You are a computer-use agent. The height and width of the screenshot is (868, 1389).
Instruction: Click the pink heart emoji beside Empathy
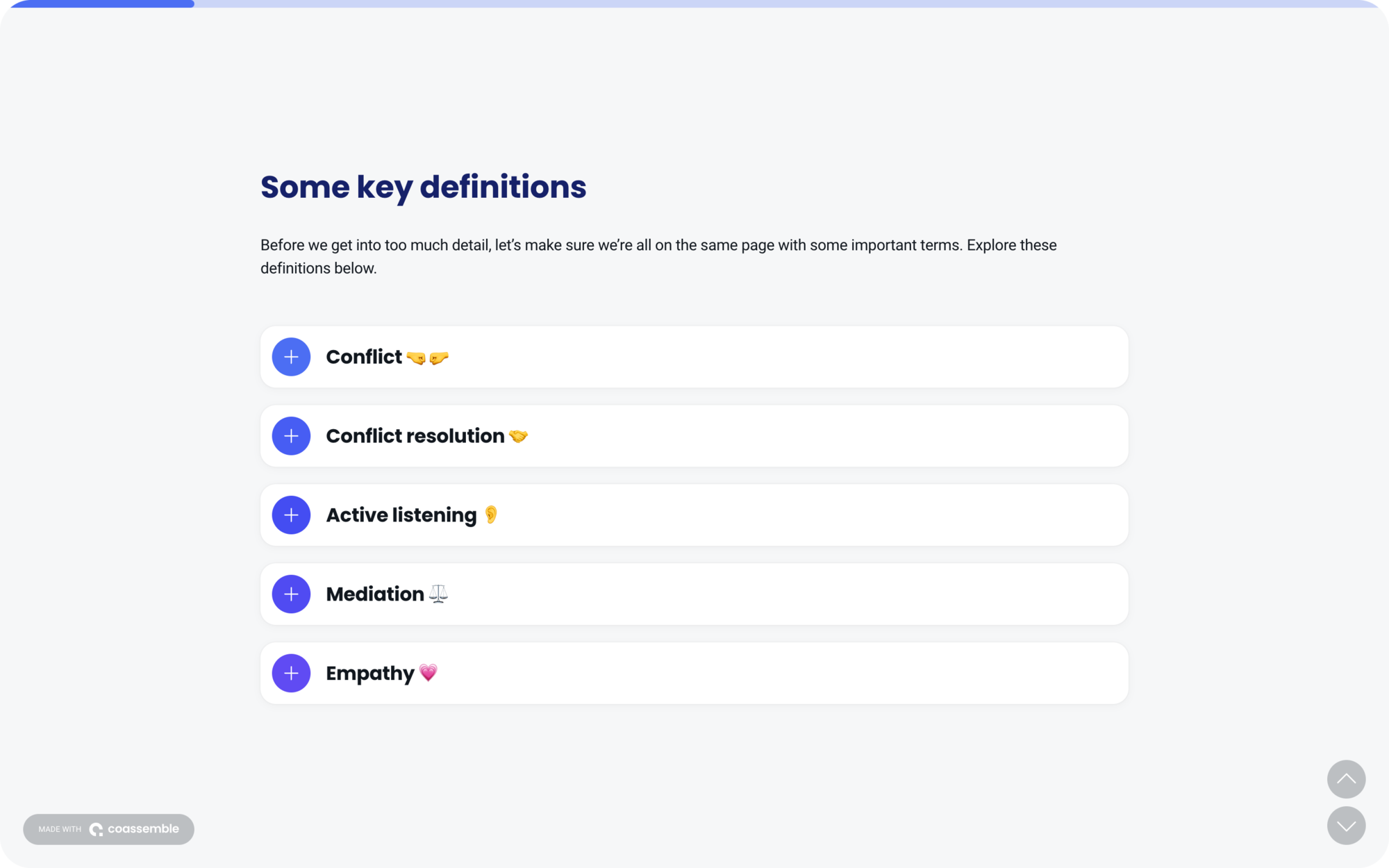[428, 672]
